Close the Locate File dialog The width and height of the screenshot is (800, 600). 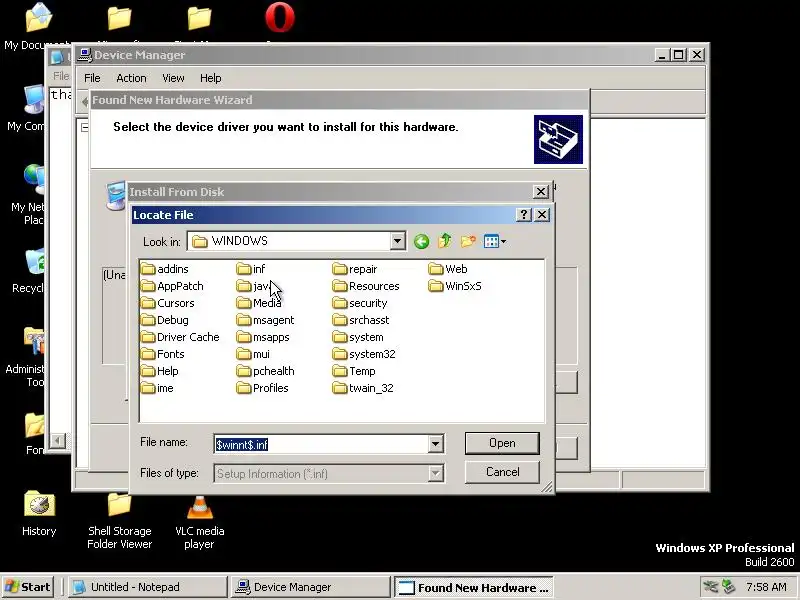542,215
